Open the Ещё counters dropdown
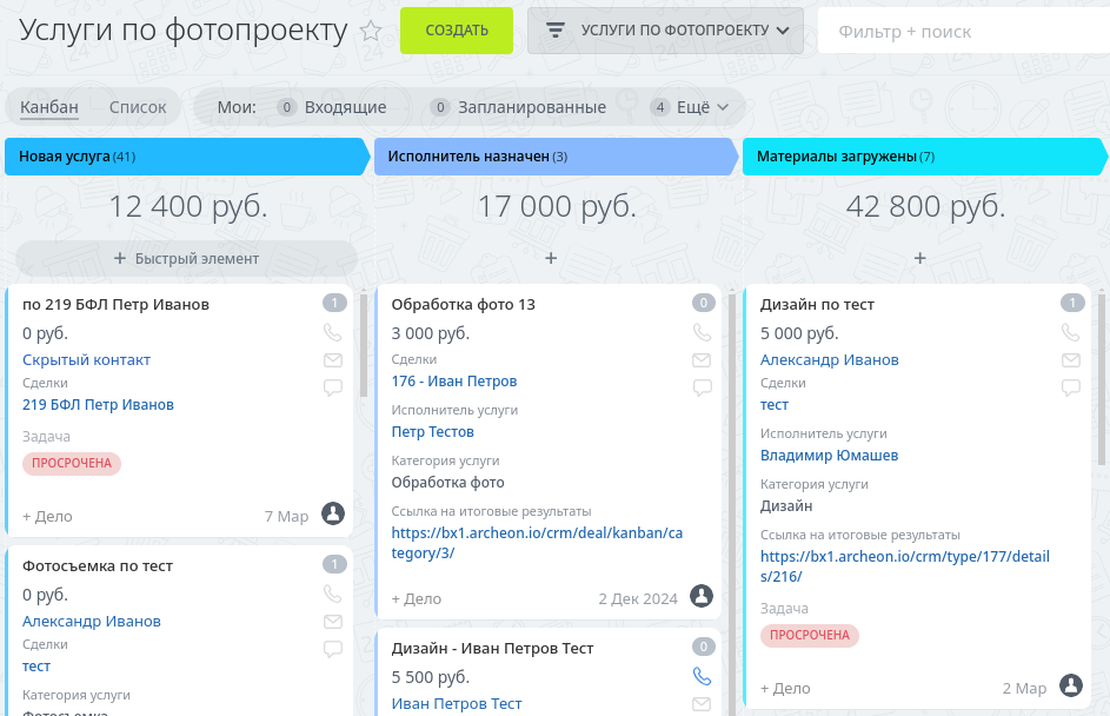The height and width of the screenshot is (716, 1110). 692,107
